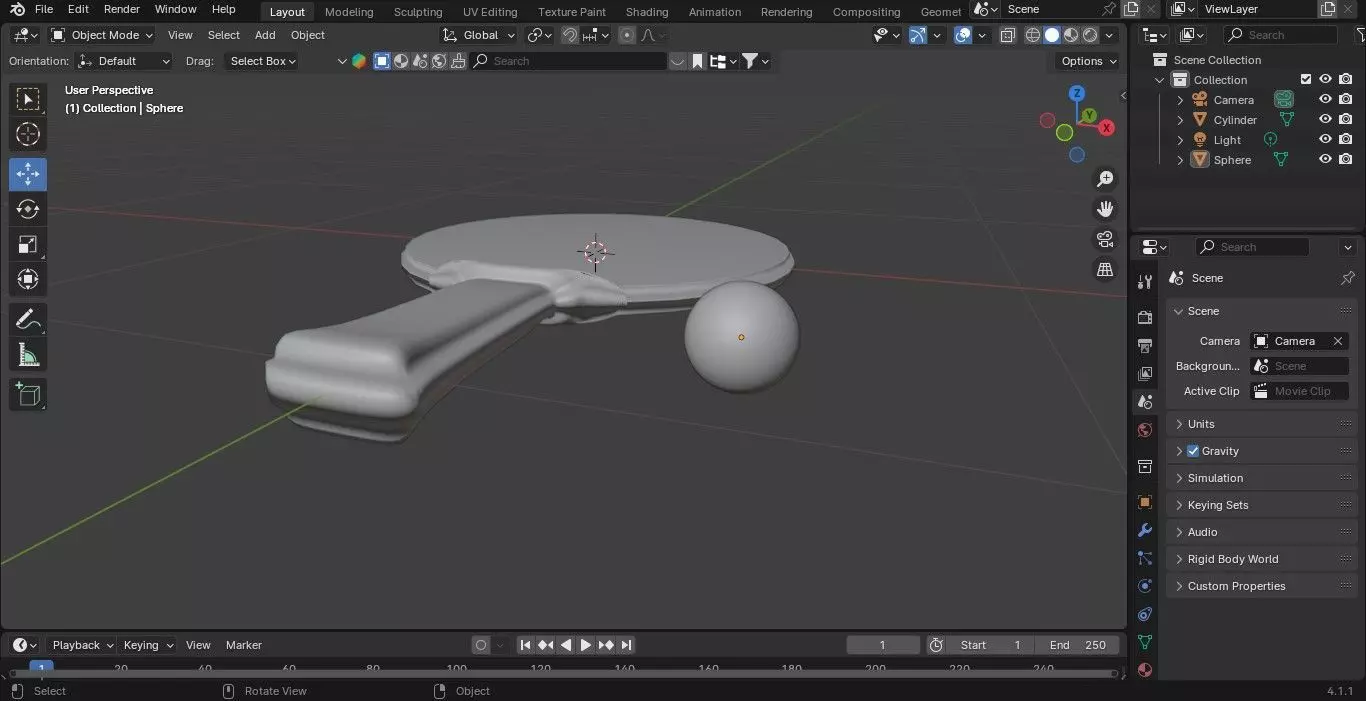Toggle the Gravity checkbox
The height and width of the screenshot is (701, 1366).
pyautogui.click(x=1192, y=451)
